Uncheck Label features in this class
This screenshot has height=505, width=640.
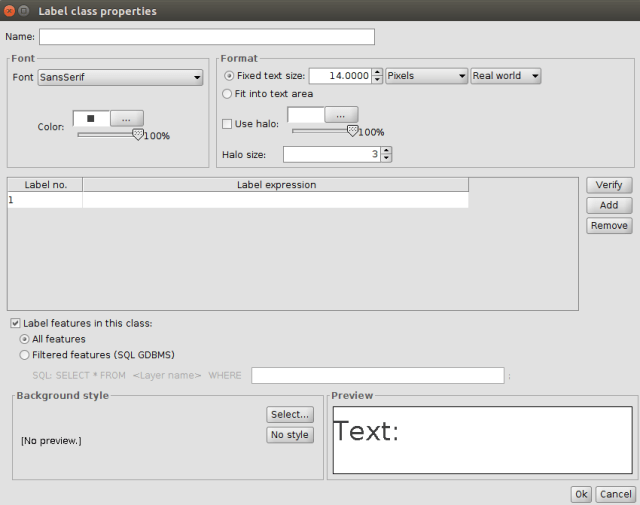click(x=15, y=323)
